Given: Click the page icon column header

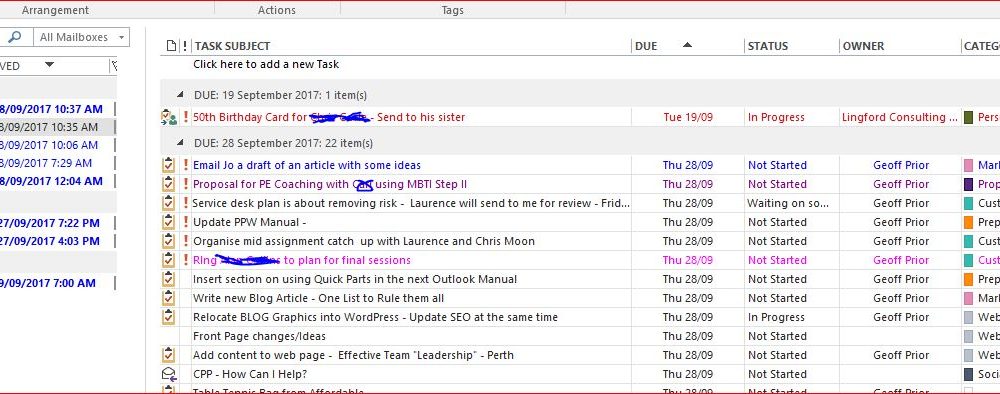Looking at the screenshot, I should pos(170,46).
